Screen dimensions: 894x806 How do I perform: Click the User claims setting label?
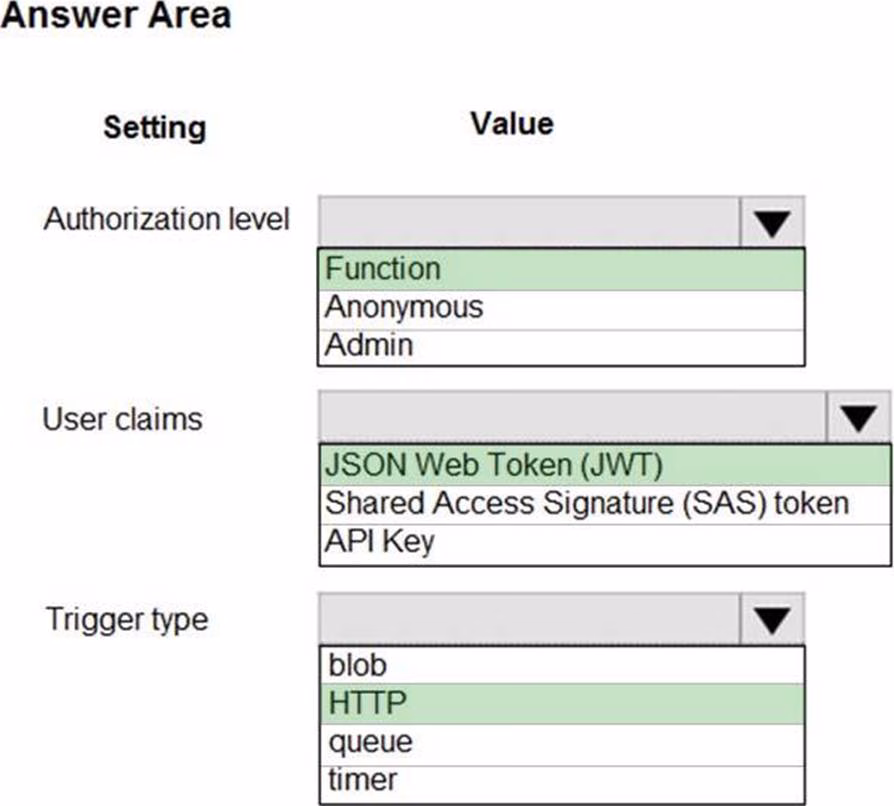pos(122,419)
